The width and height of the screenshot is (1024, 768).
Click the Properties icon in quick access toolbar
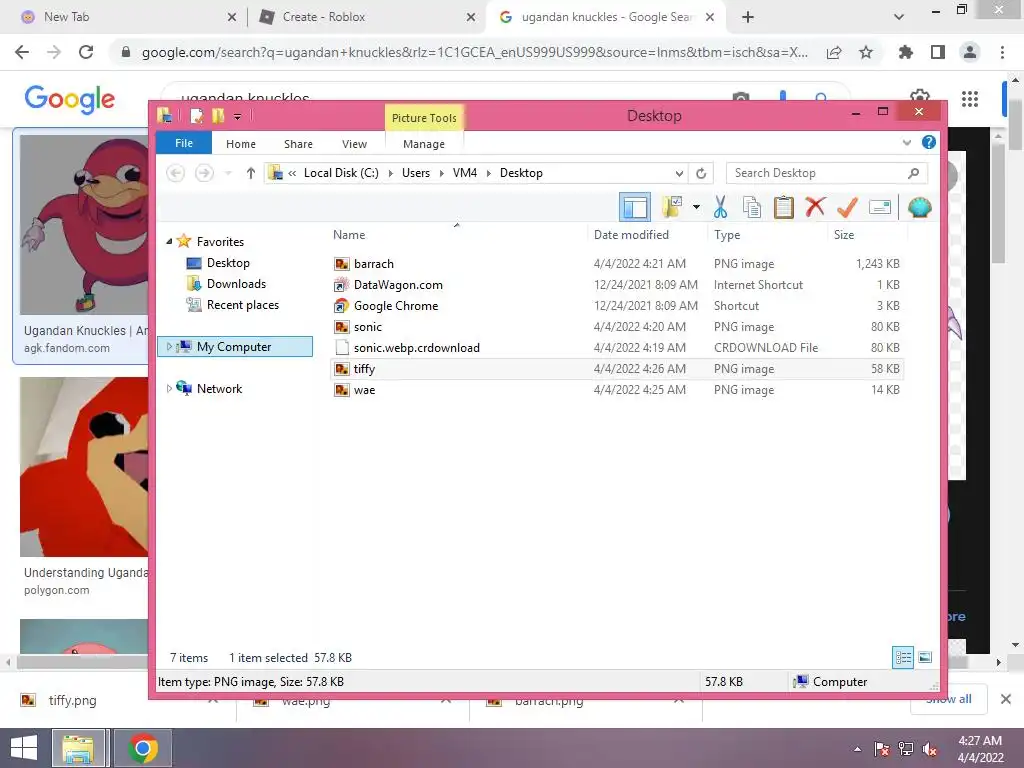[x=196, y=116]
